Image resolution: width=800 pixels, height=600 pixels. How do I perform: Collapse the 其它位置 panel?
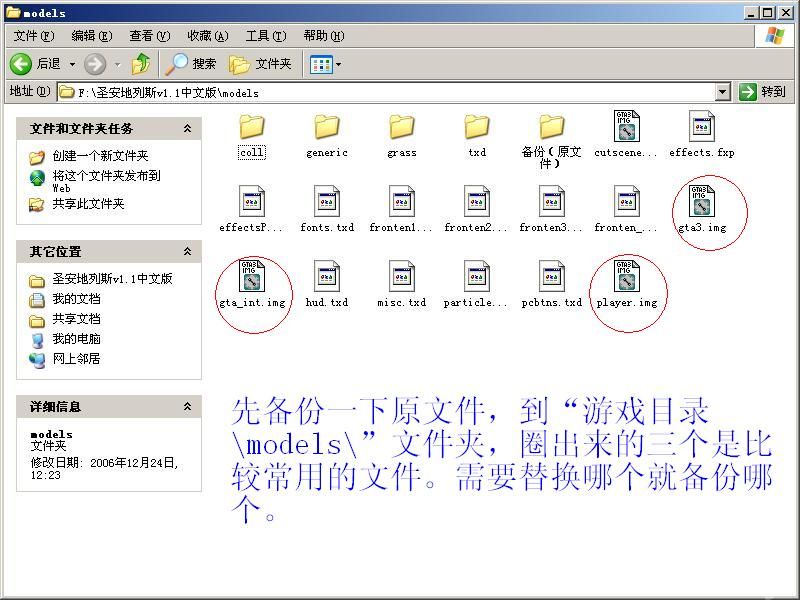(x=187, y=252)
